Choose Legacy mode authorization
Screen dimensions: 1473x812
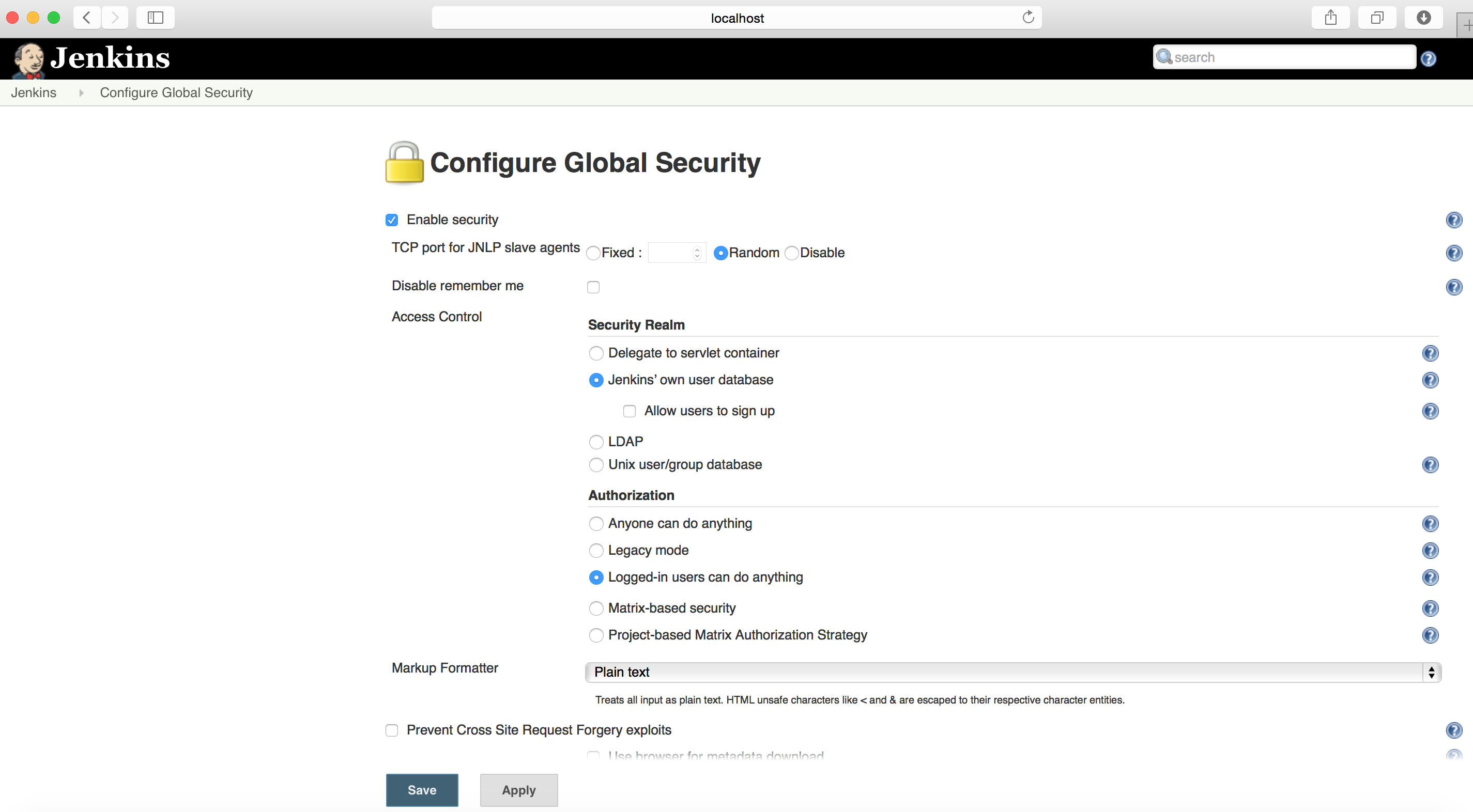(x=596, y=550)
